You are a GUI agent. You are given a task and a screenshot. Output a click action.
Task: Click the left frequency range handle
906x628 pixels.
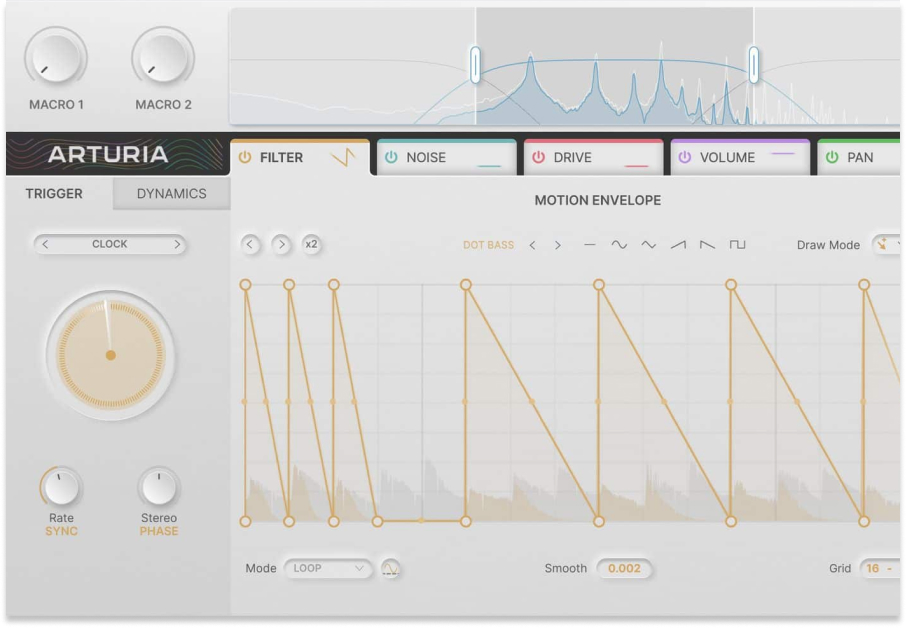coord(475,65)
